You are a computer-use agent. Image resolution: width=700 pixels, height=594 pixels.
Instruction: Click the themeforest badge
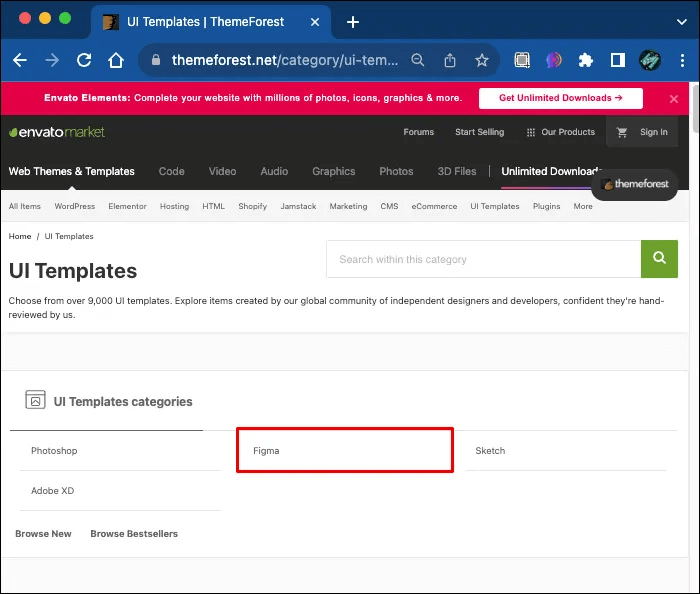pos(634,184)
